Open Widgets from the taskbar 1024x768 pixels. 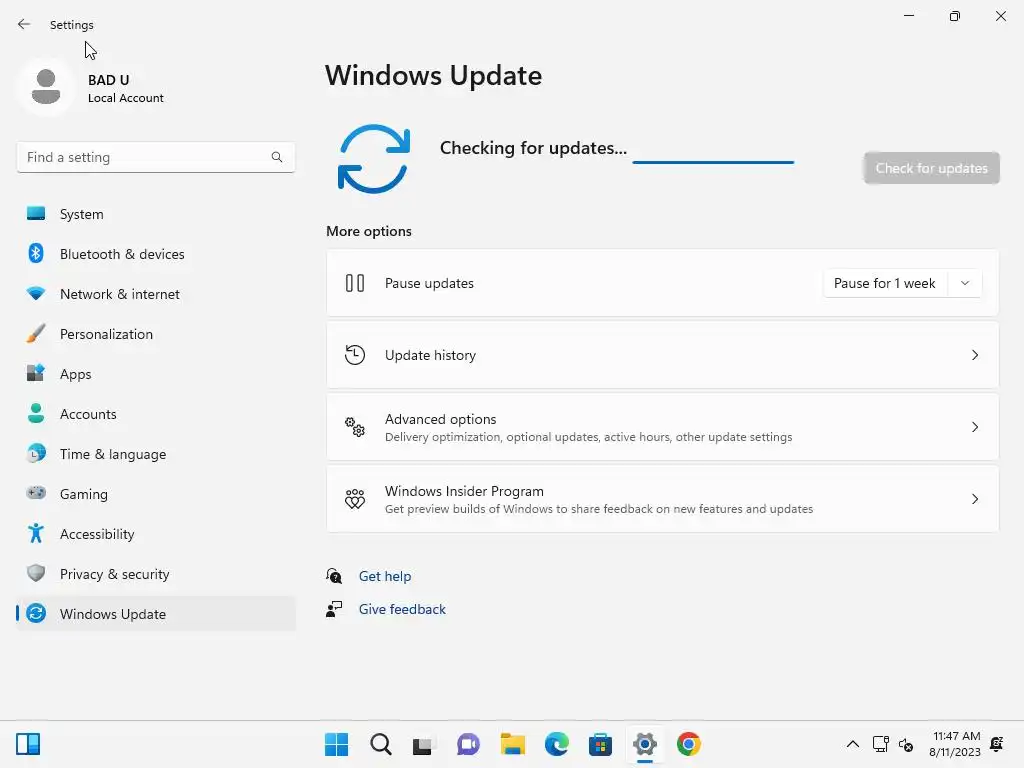coord(28,744)
